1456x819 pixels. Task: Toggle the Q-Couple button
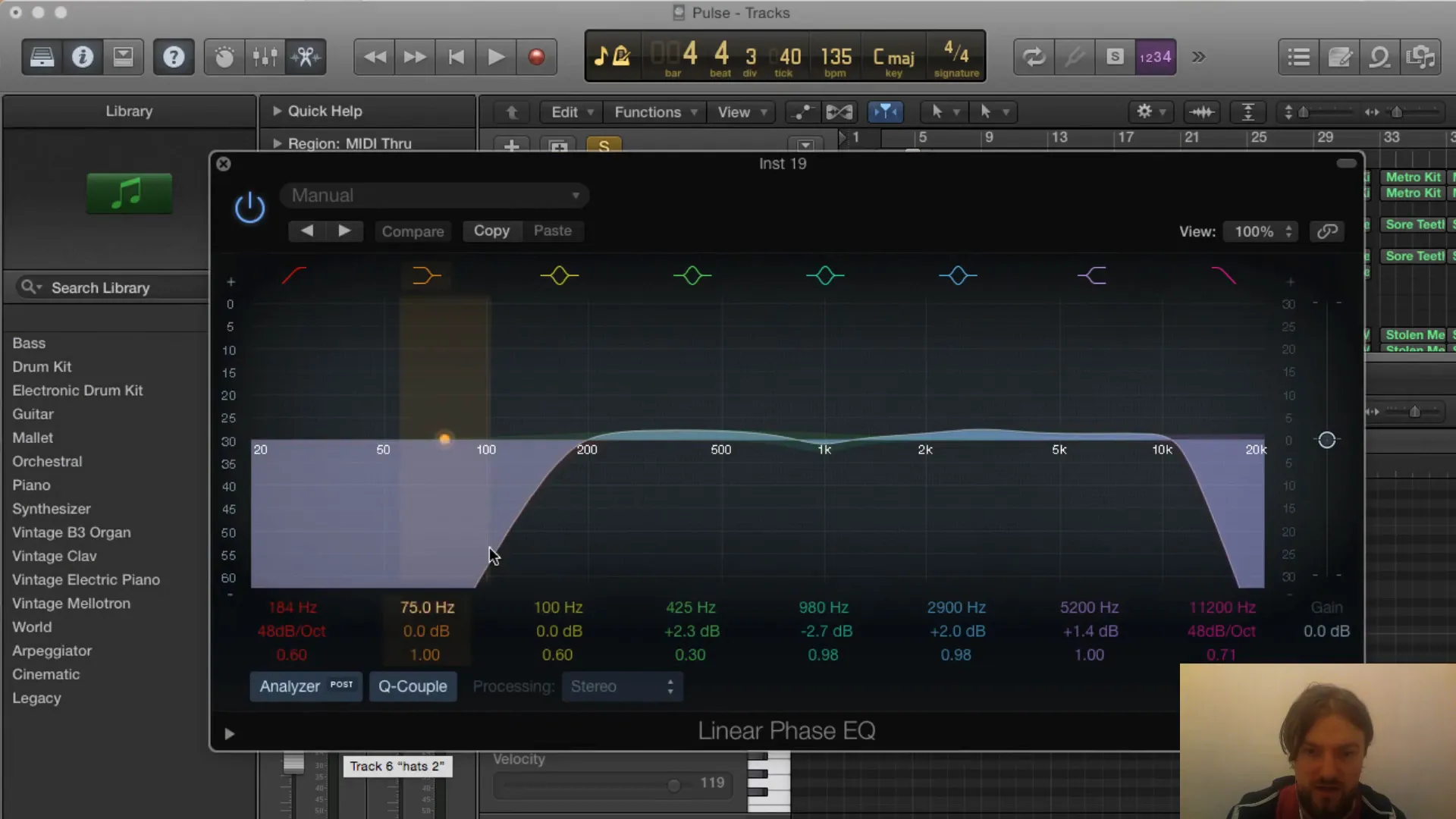point(413,686)
